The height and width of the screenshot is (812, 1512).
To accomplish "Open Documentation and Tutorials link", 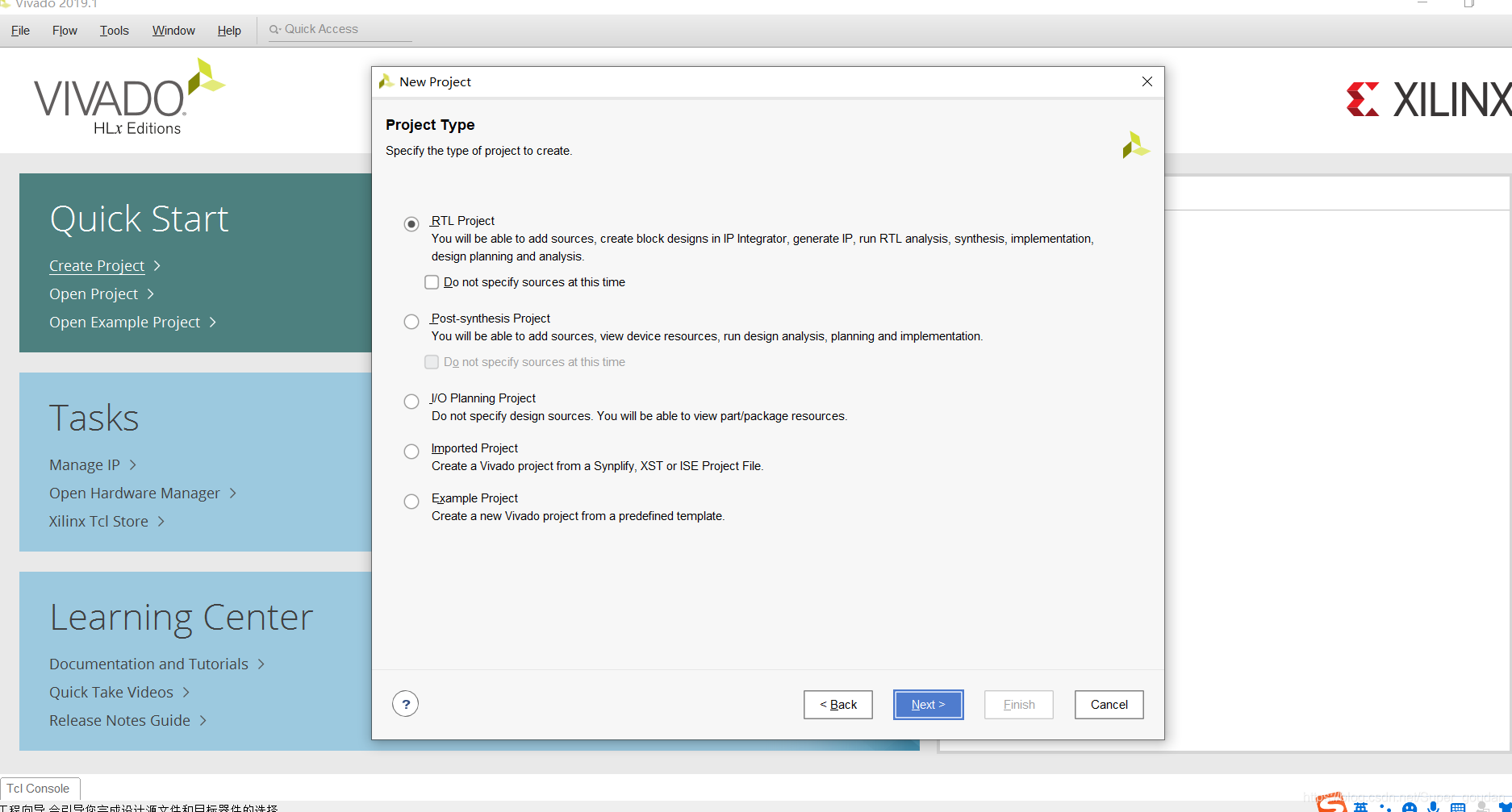I will (x=148, y=664).
